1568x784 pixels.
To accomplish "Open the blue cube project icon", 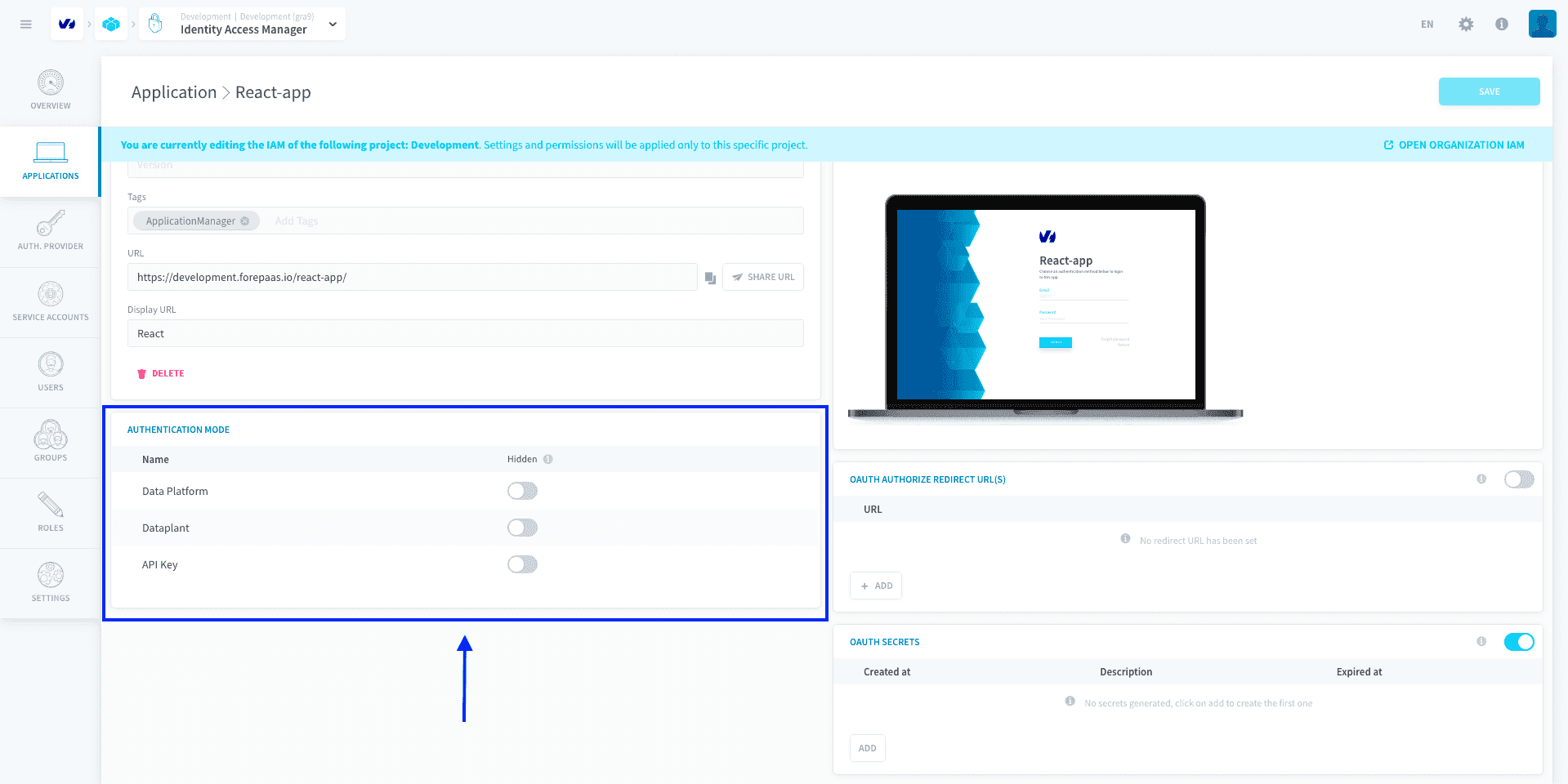I will pos(111,24).
